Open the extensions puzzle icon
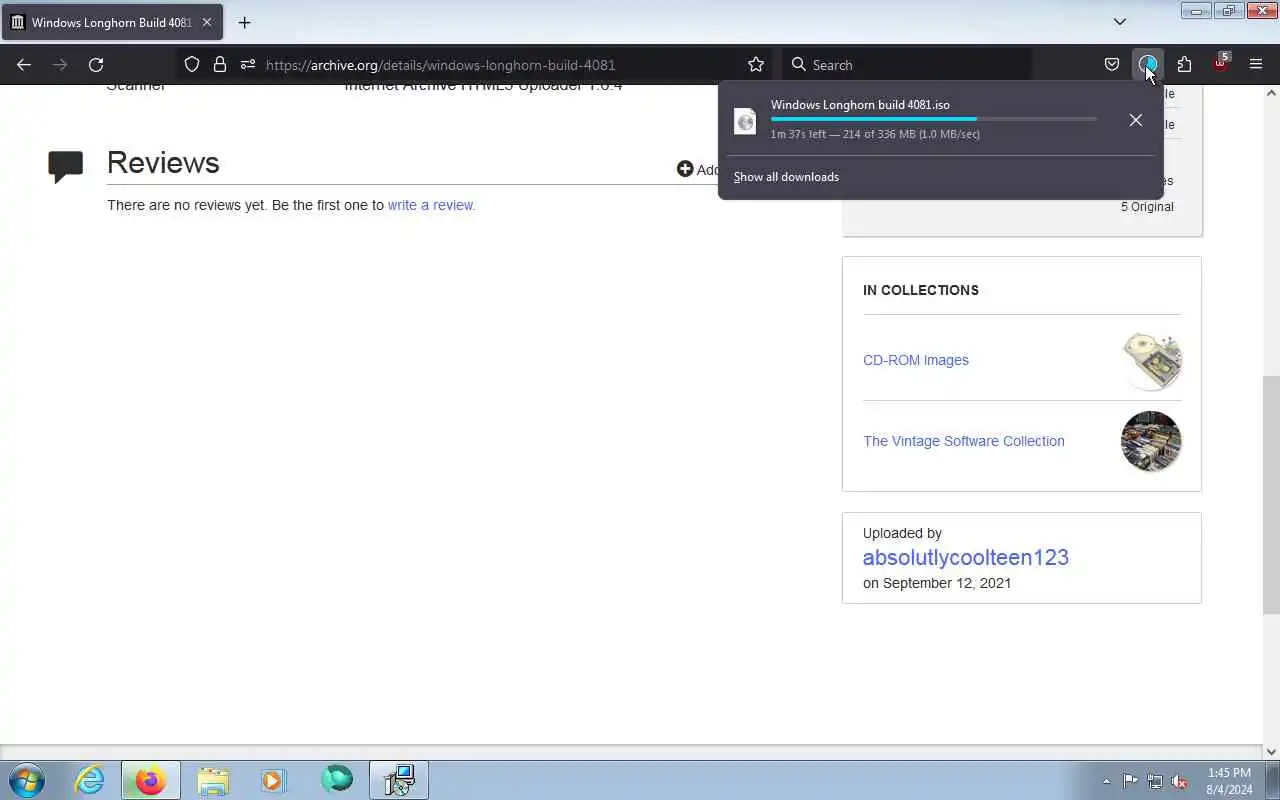Viewport: 1280px width, 800px height. coord(1184,65)
